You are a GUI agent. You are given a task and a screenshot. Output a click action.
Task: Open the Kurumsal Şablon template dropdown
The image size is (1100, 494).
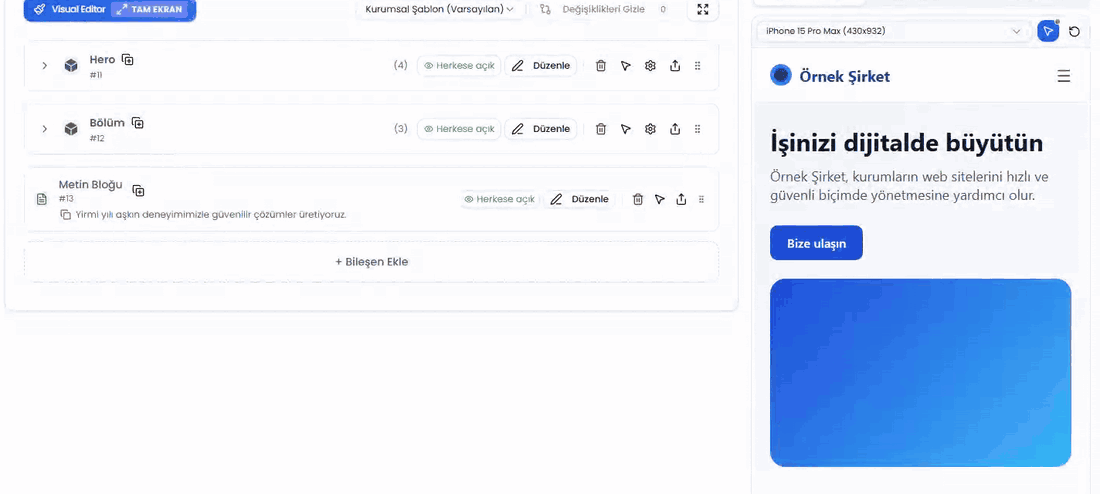(440, 9)
